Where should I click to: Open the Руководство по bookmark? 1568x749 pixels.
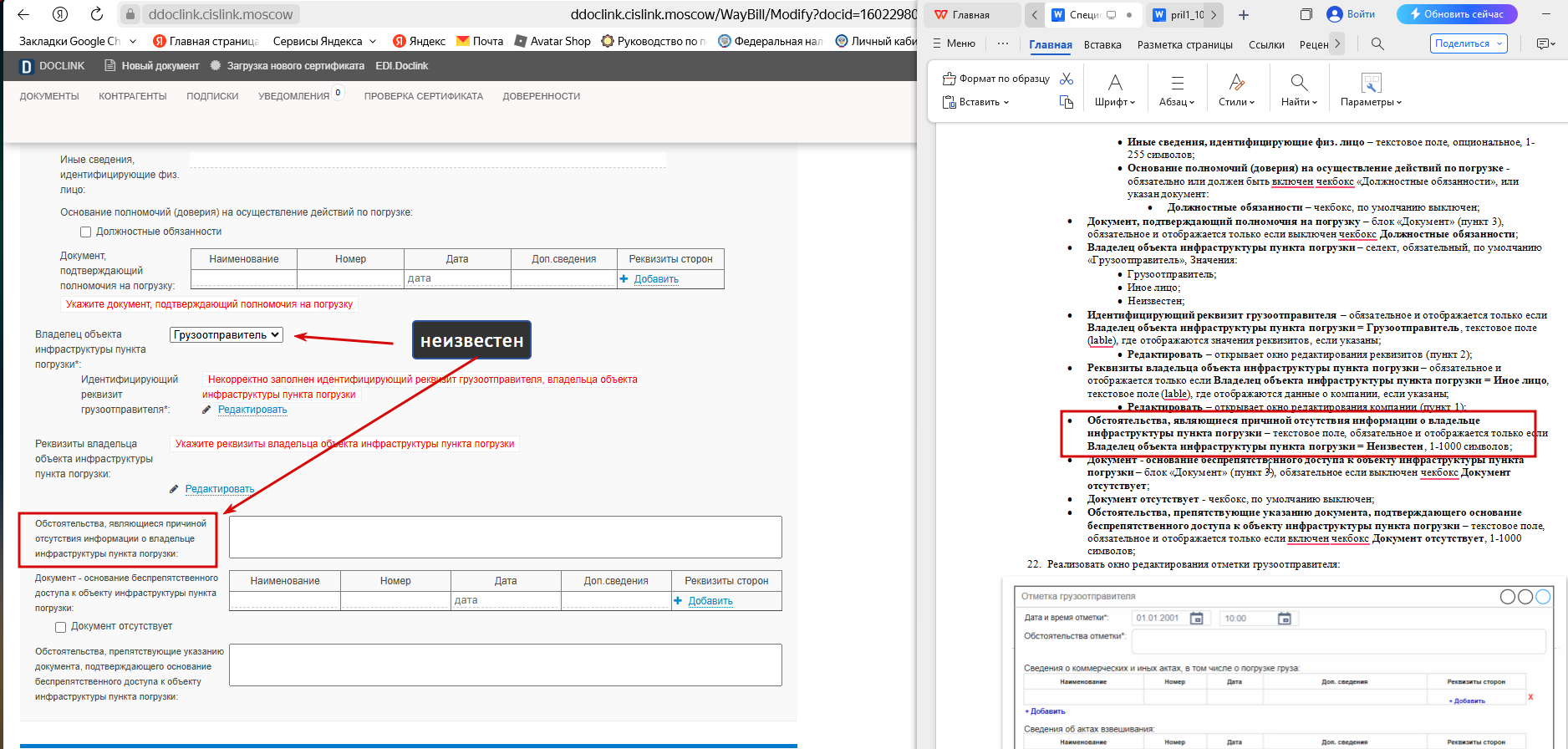coord(654,41)
